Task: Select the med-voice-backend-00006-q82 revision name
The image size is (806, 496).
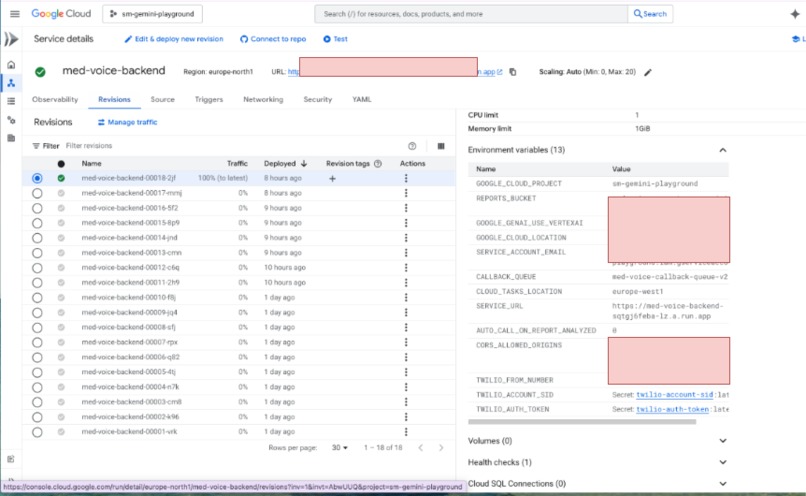Action: (x=131, y=357)
